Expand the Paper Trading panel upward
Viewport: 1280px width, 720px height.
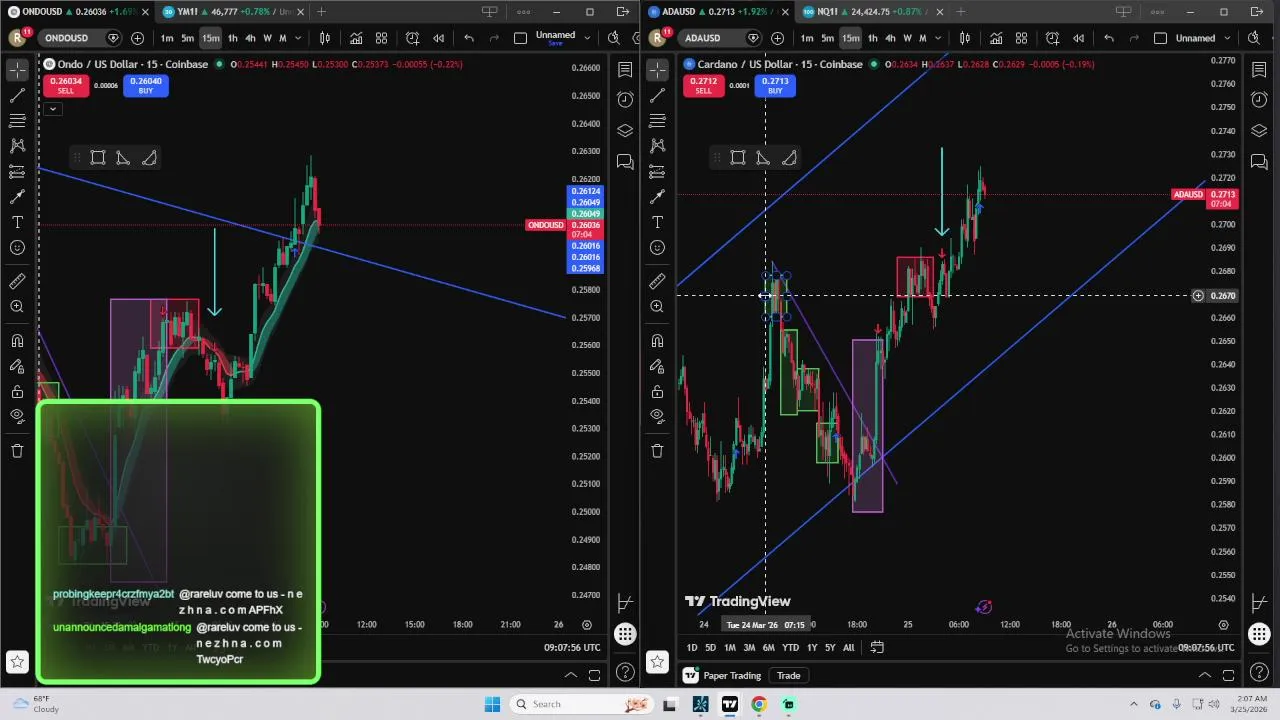point(1205,676)
